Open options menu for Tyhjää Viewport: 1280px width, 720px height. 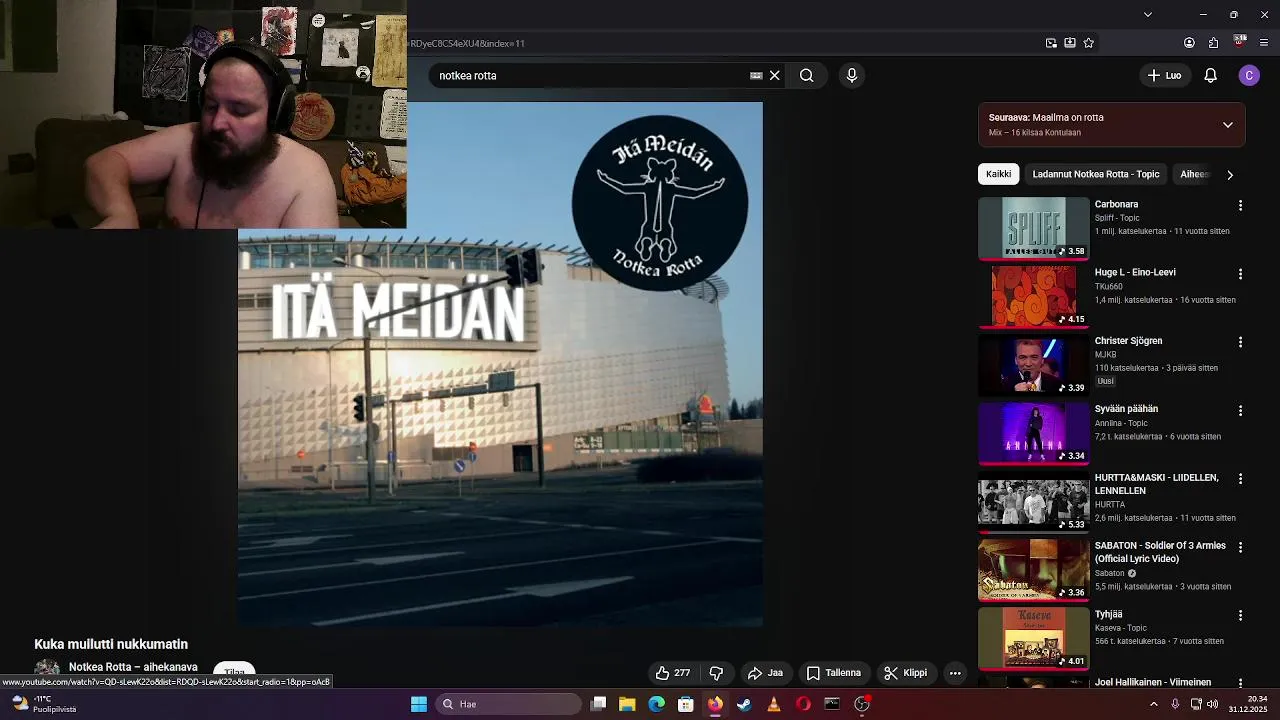tap(1240, 616)
